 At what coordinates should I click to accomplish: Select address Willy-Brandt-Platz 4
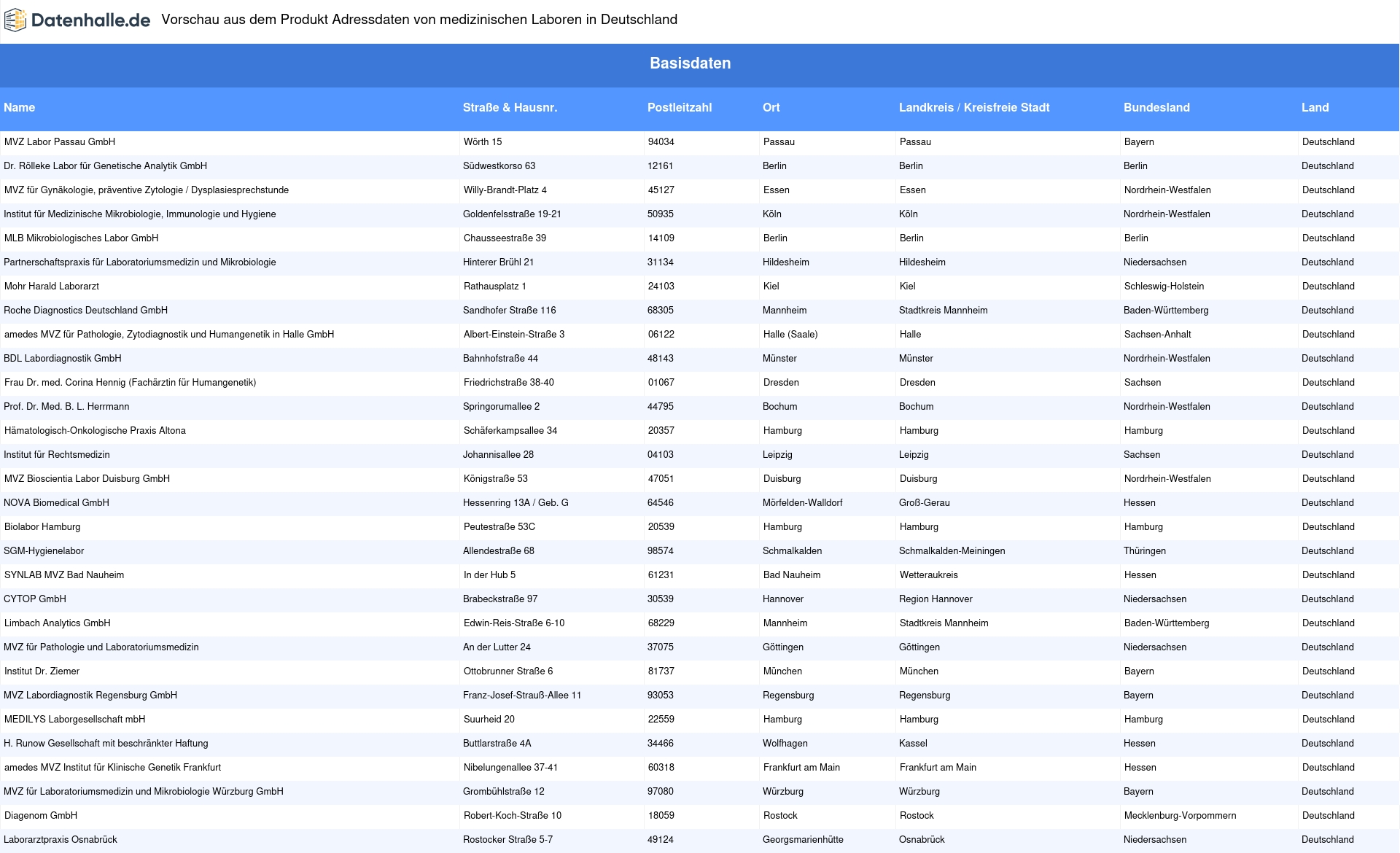505,190
